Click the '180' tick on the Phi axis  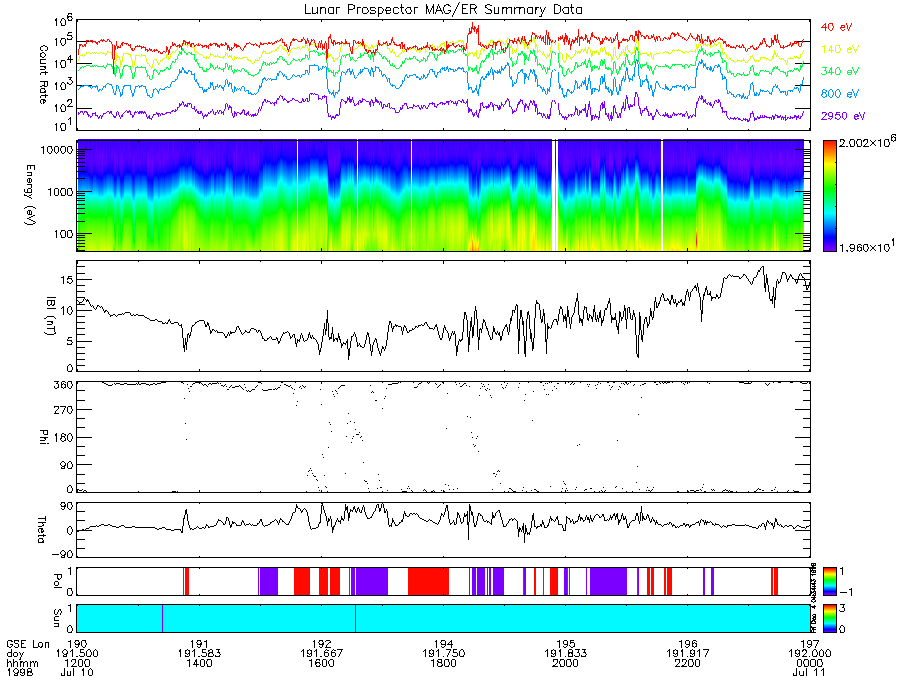coord(64,437)
